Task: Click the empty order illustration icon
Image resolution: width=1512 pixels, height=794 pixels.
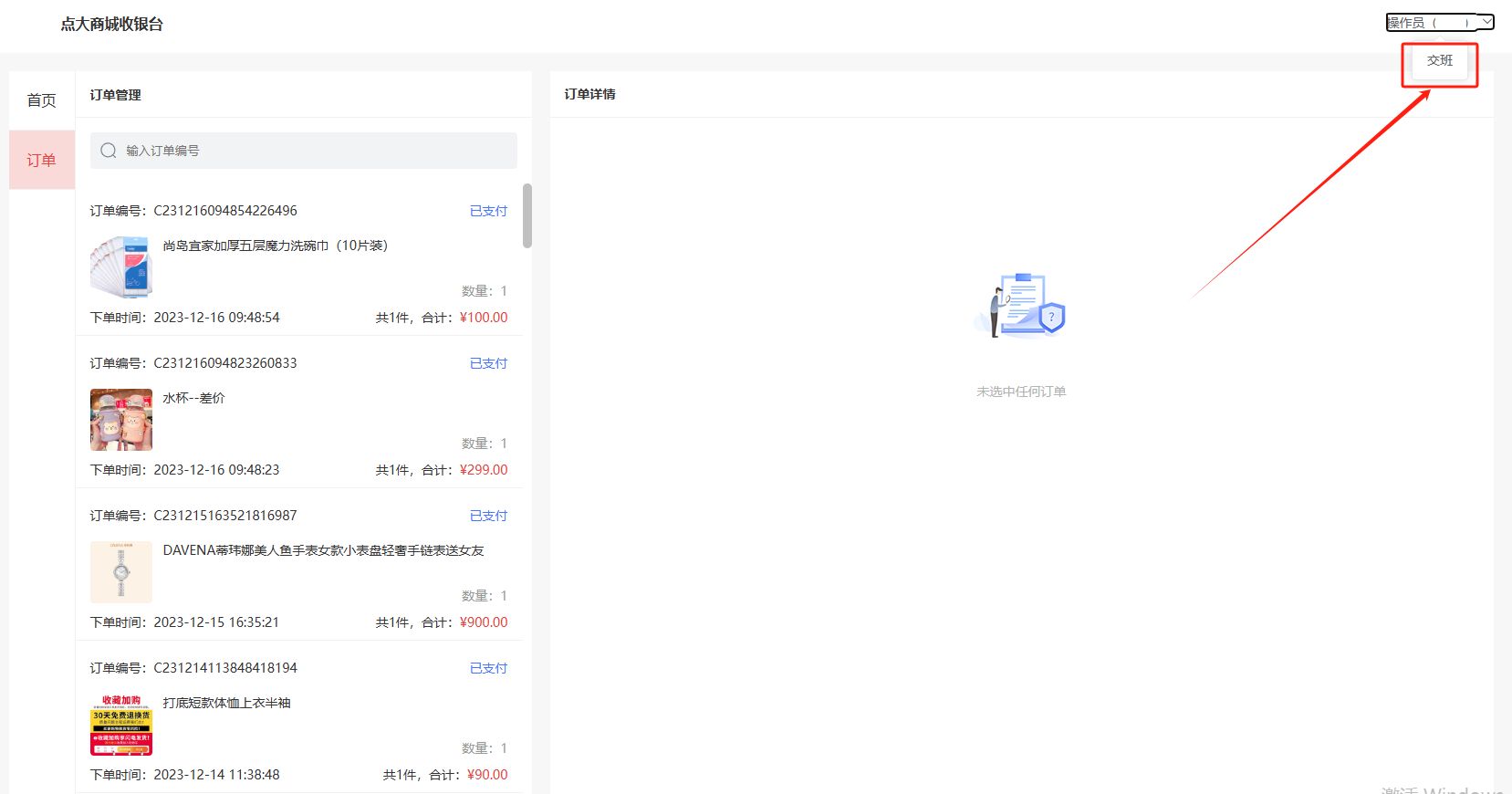Action: coord(1020,306)
